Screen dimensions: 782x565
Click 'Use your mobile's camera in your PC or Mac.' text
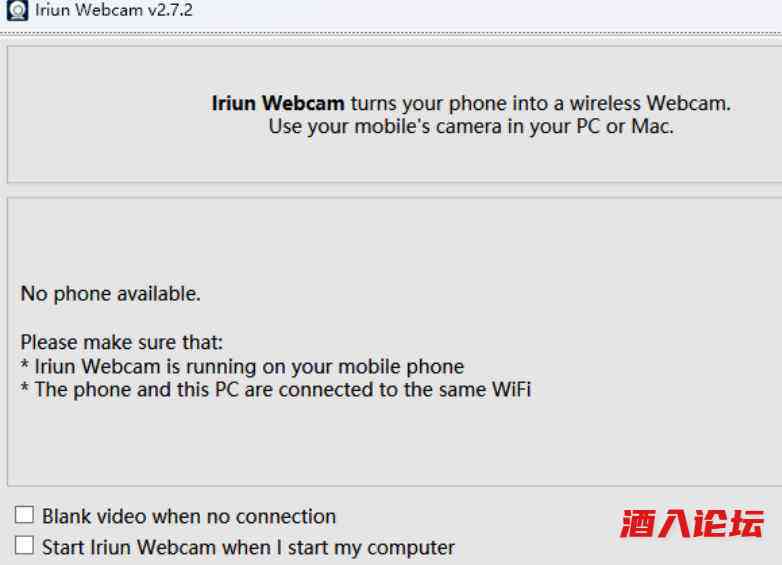tap(471, 127)
